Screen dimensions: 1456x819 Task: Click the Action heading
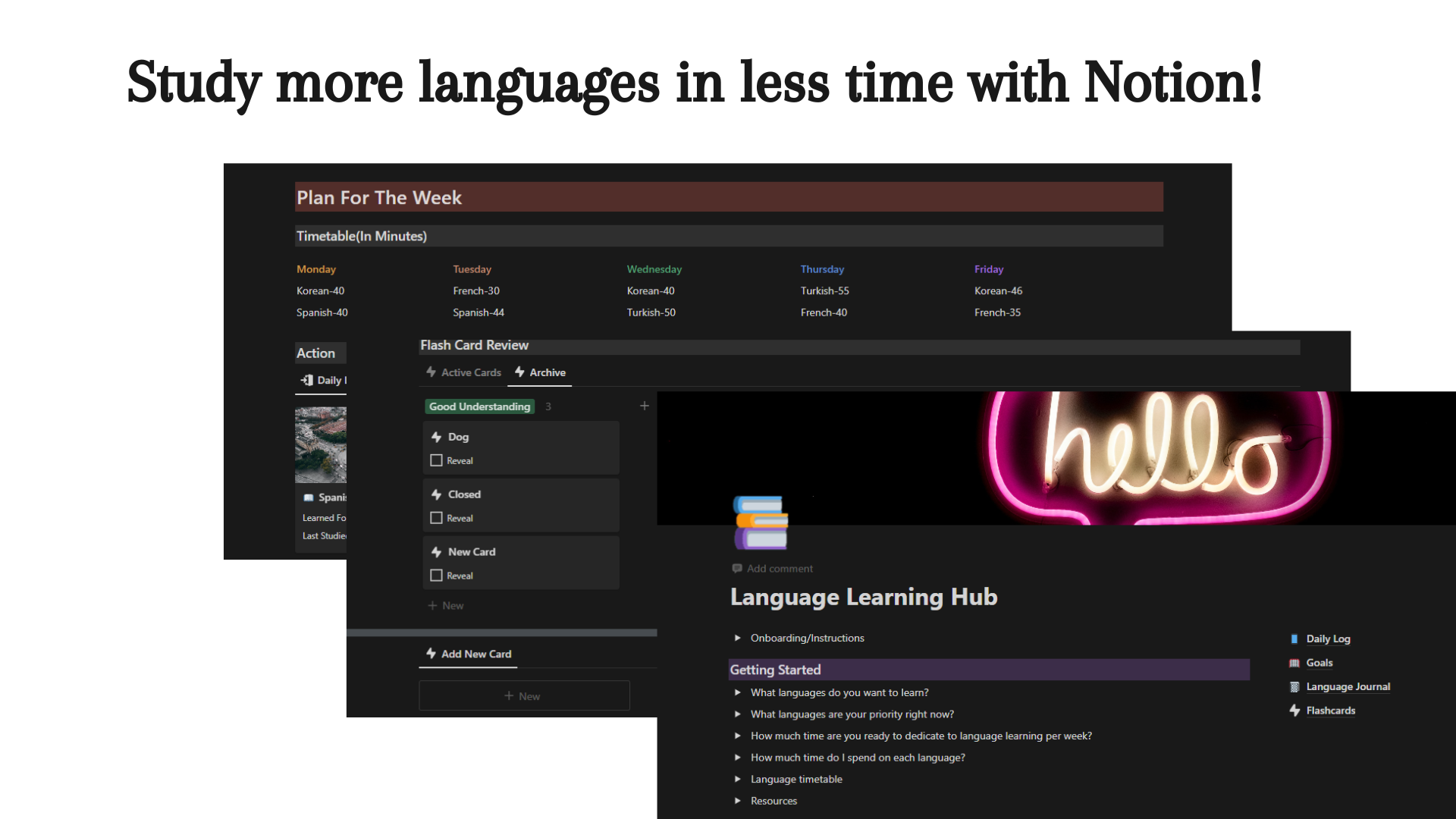pos(315,353)
